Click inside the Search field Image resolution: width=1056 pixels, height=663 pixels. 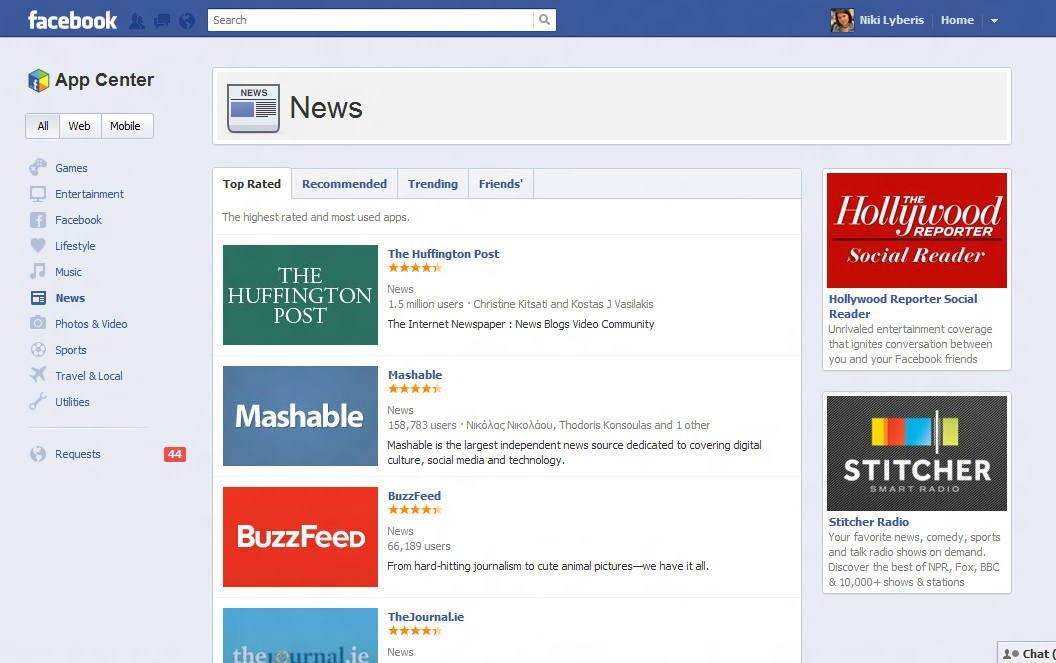pyautogui.click(x=370, y=20)
